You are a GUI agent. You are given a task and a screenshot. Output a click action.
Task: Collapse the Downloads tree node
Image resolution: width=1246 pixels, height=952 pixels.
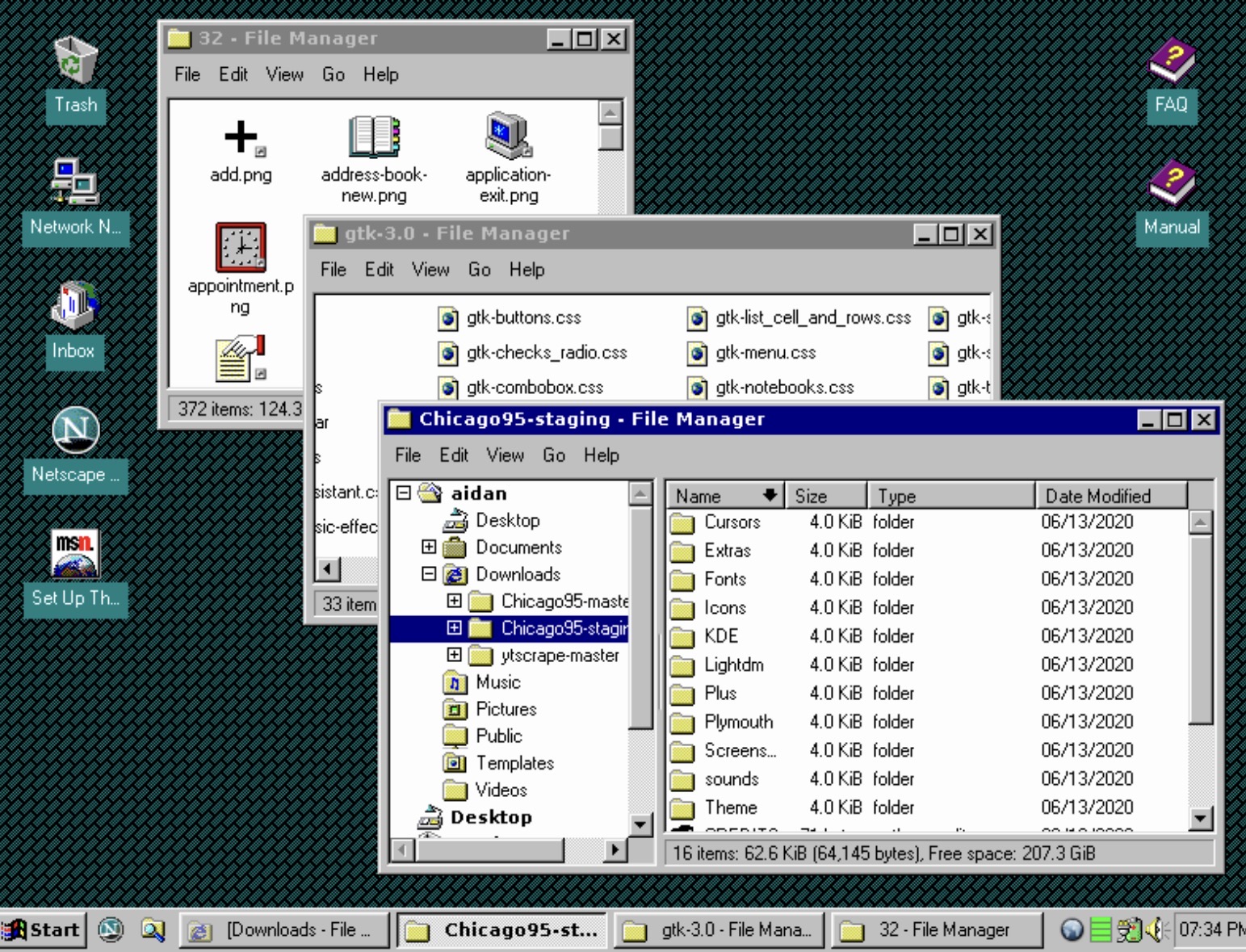pyautogui.click(x=429, y=574)
